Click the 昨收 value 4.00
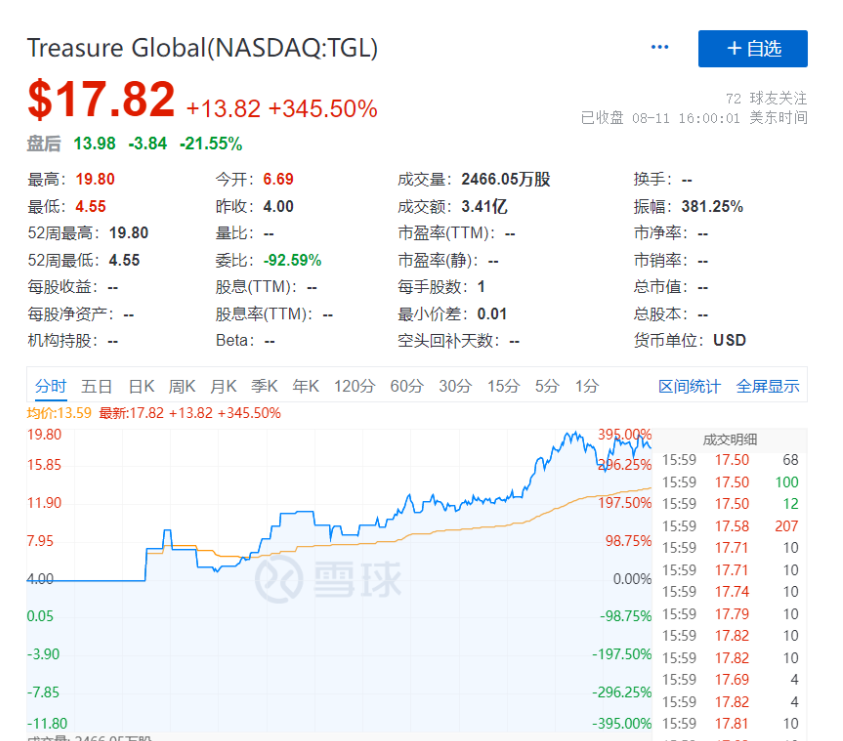Image resolution: width=843 pixels, height=741 pixels. (278, 206)
